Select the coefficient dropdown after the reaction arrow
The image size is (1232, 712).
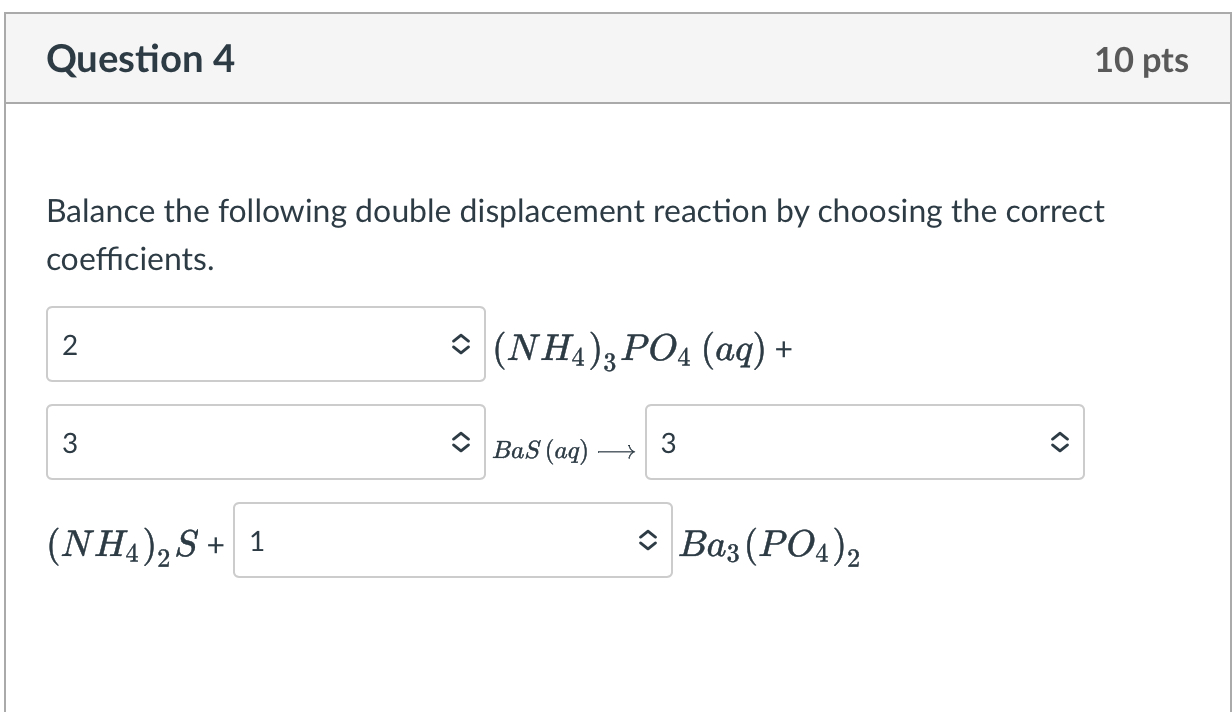865,441
